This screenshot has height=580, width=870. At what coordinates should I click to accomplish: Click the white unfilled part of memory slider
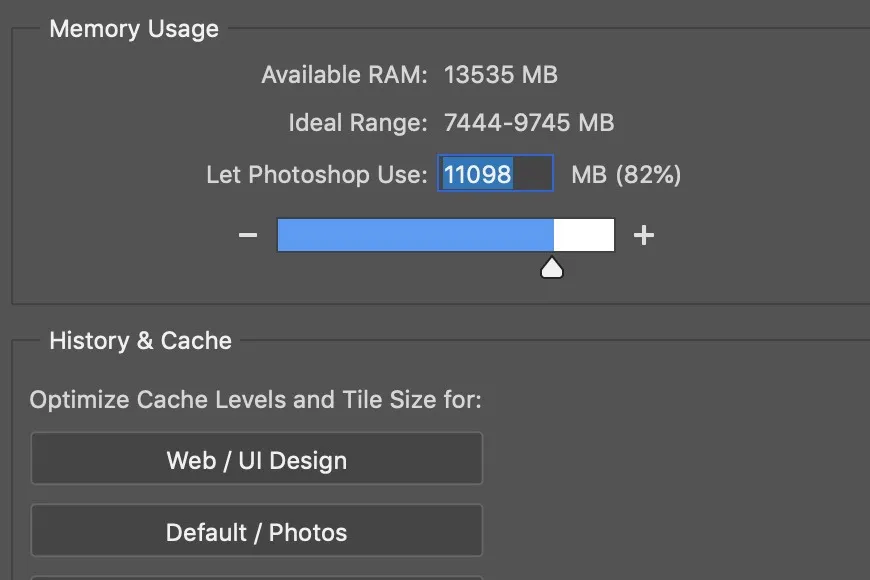pos(584,235)
